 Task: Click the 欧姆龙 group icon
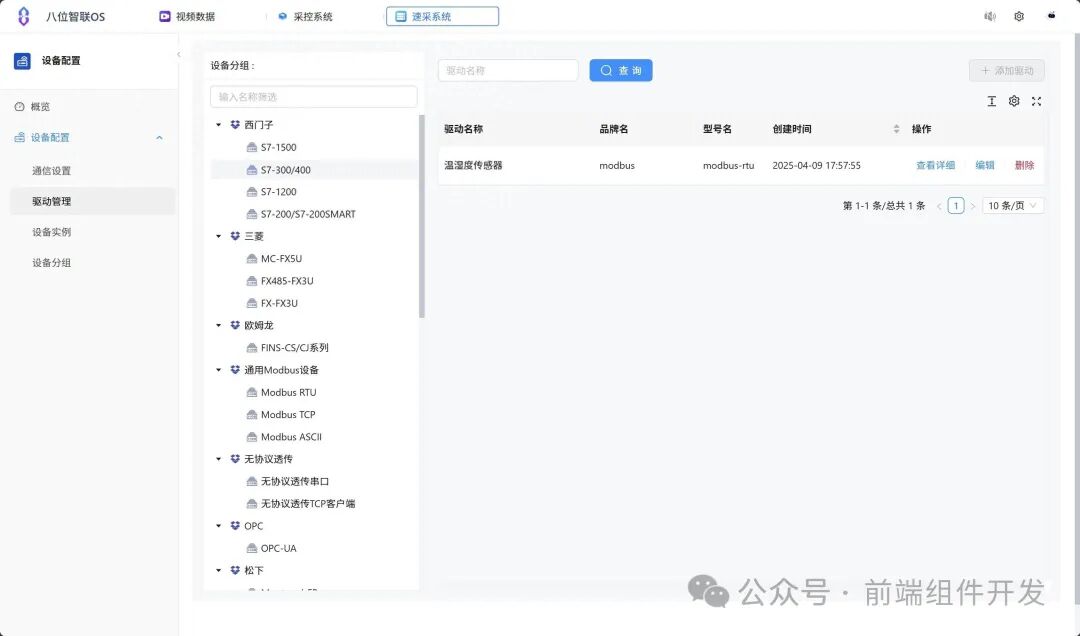click(235, 325)
